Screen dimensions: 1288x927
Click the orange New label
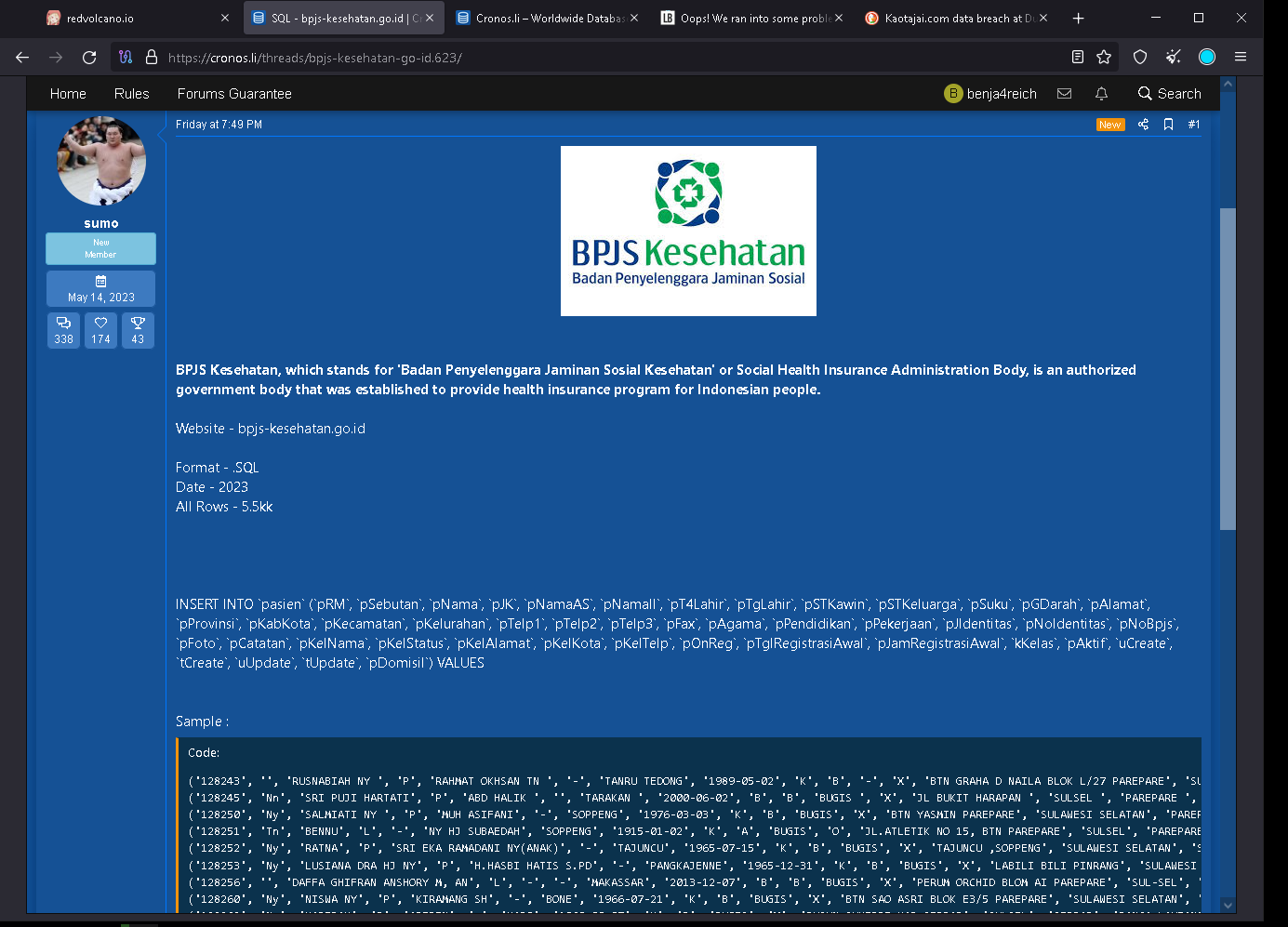pos(1109,125)
